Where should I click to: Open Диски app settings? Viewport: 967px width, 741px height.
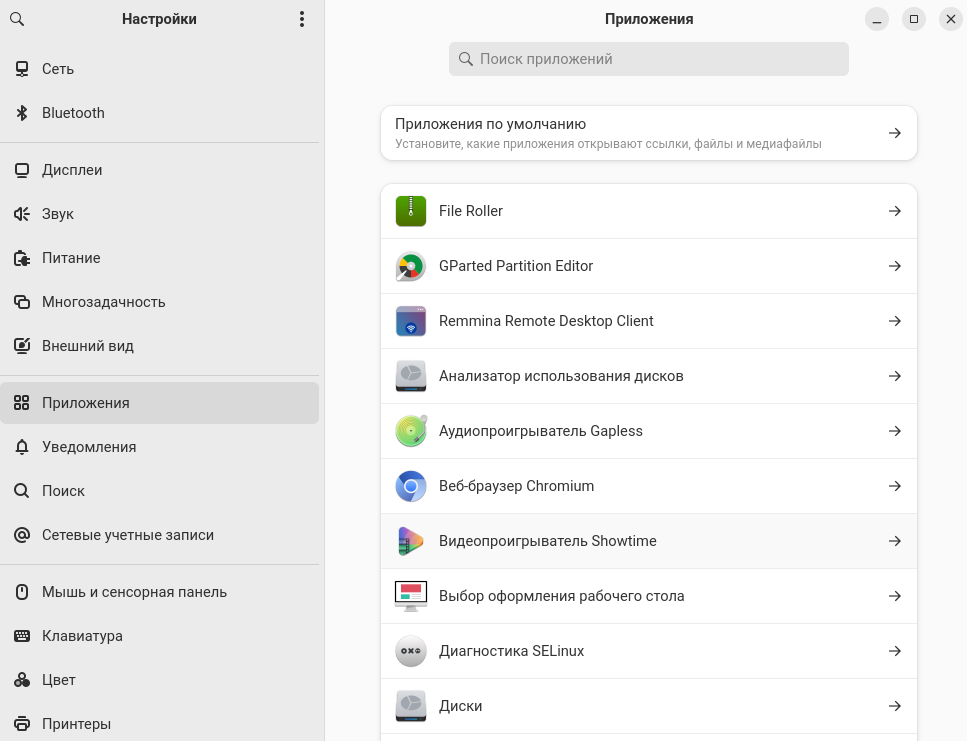pyautogui.click(x=649, y=706)
